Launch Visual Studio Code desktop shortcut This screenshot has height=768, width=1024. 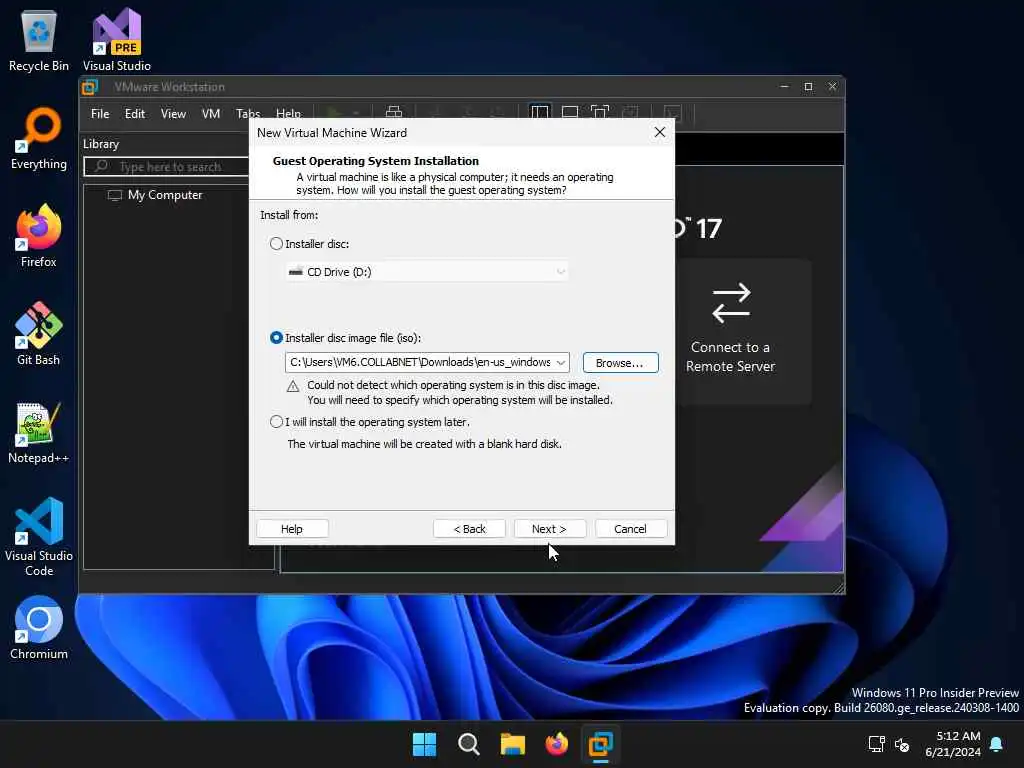click(39, 537)
